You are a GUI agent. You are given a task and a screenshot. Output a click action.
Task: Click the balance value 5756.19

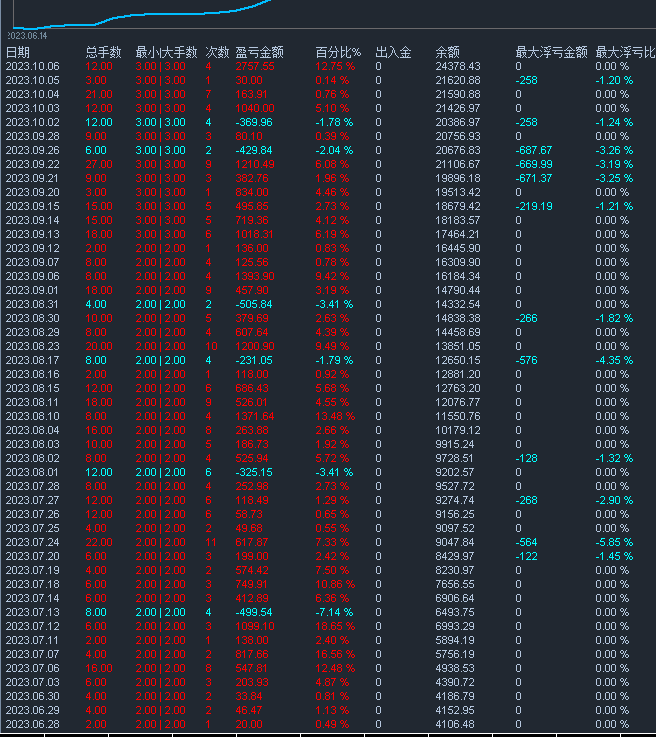[455, 654]
